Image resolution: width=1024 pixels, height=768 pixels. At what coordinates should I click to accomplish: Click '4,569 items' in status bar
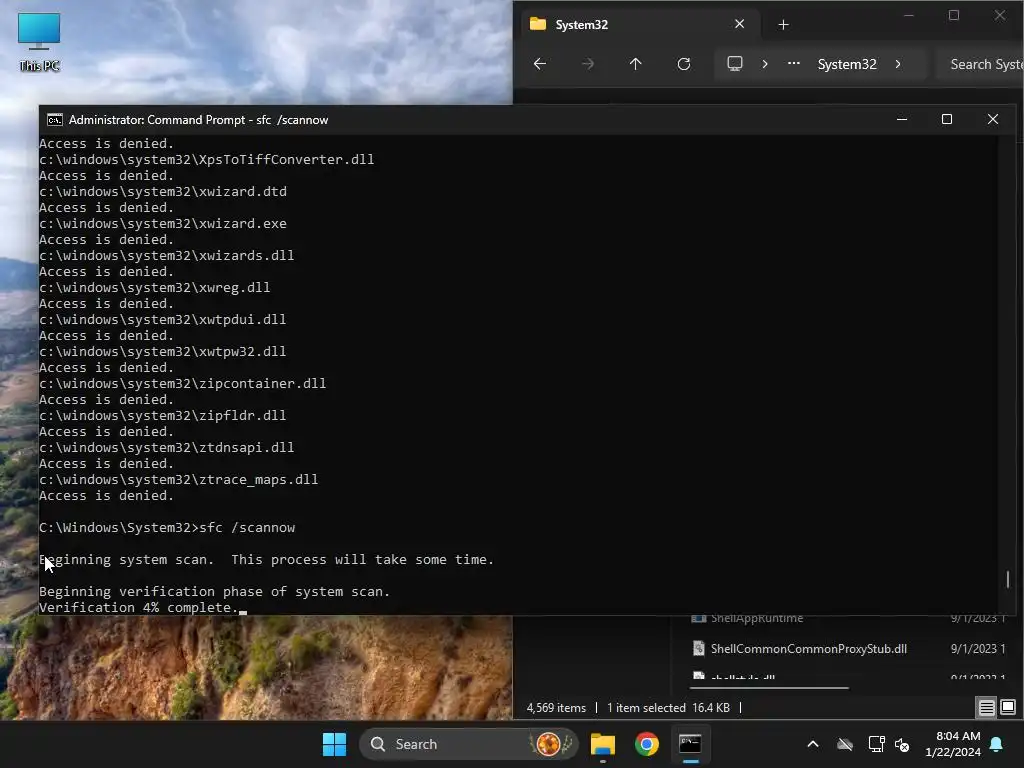[x=556, y=708]
